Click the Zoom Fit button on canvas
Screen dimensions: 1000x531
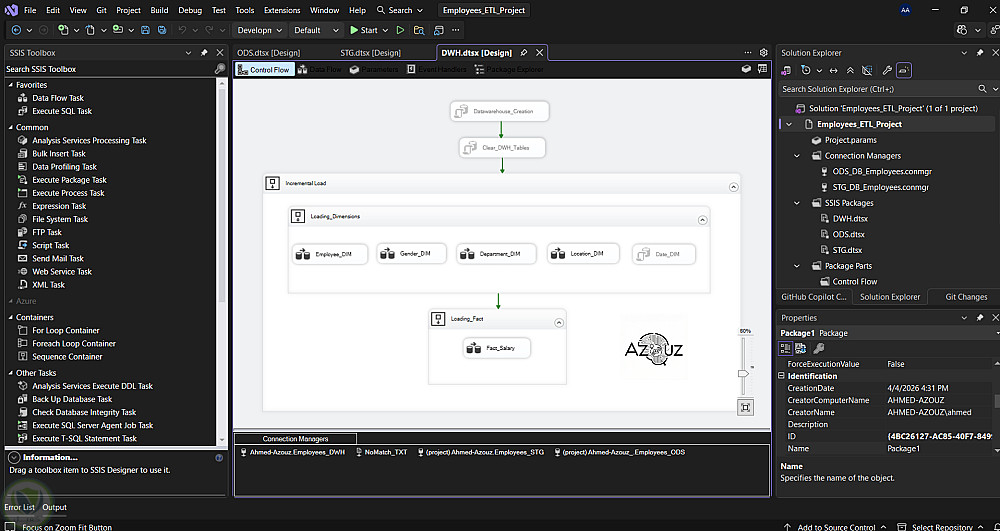pyautogui.click(x=745, y=407)
